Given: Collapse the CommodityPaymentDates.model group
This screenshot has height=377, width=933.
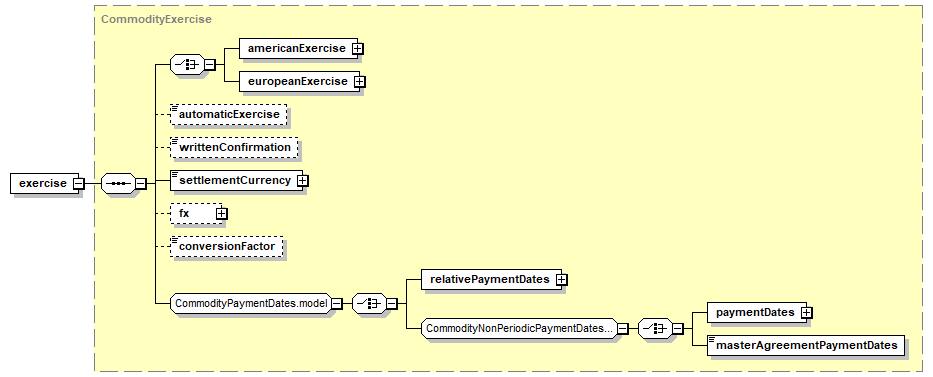Looking at the screenshot, I should (336, 303).
